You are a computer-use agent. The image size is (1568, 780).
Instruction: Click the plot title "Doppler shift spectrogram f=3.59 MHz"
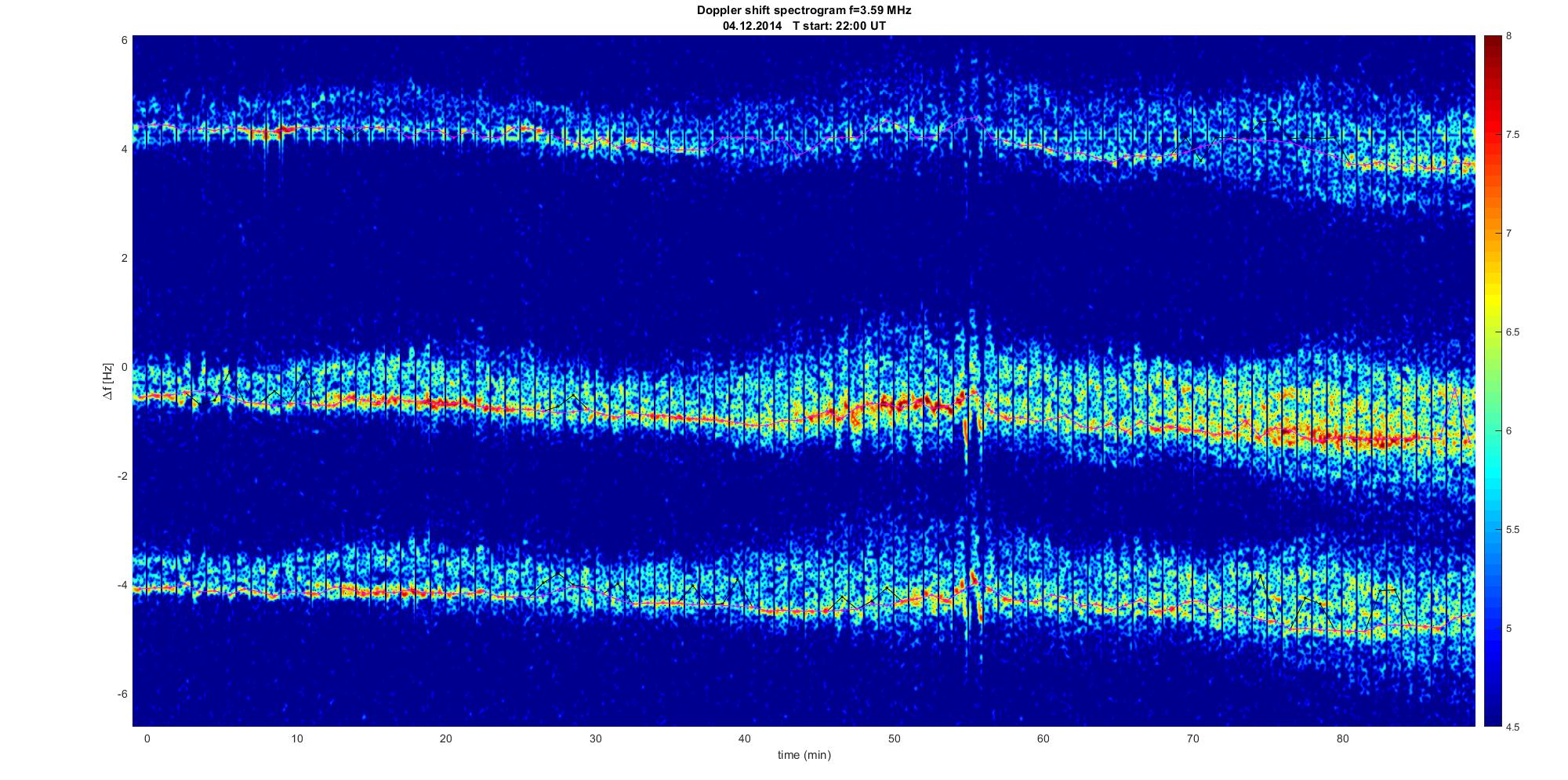click(x=804, y=11)
